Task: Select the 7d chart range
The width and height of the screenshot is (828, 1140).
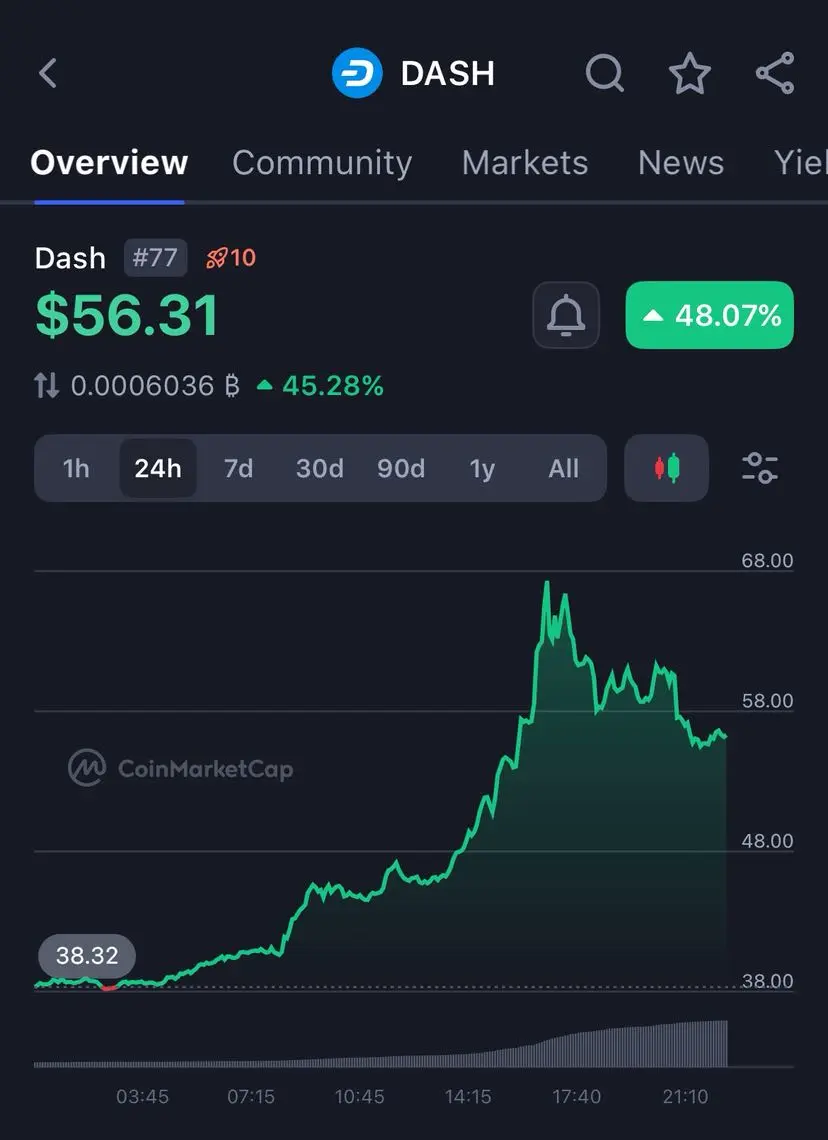Action: (x=238, y=468)
